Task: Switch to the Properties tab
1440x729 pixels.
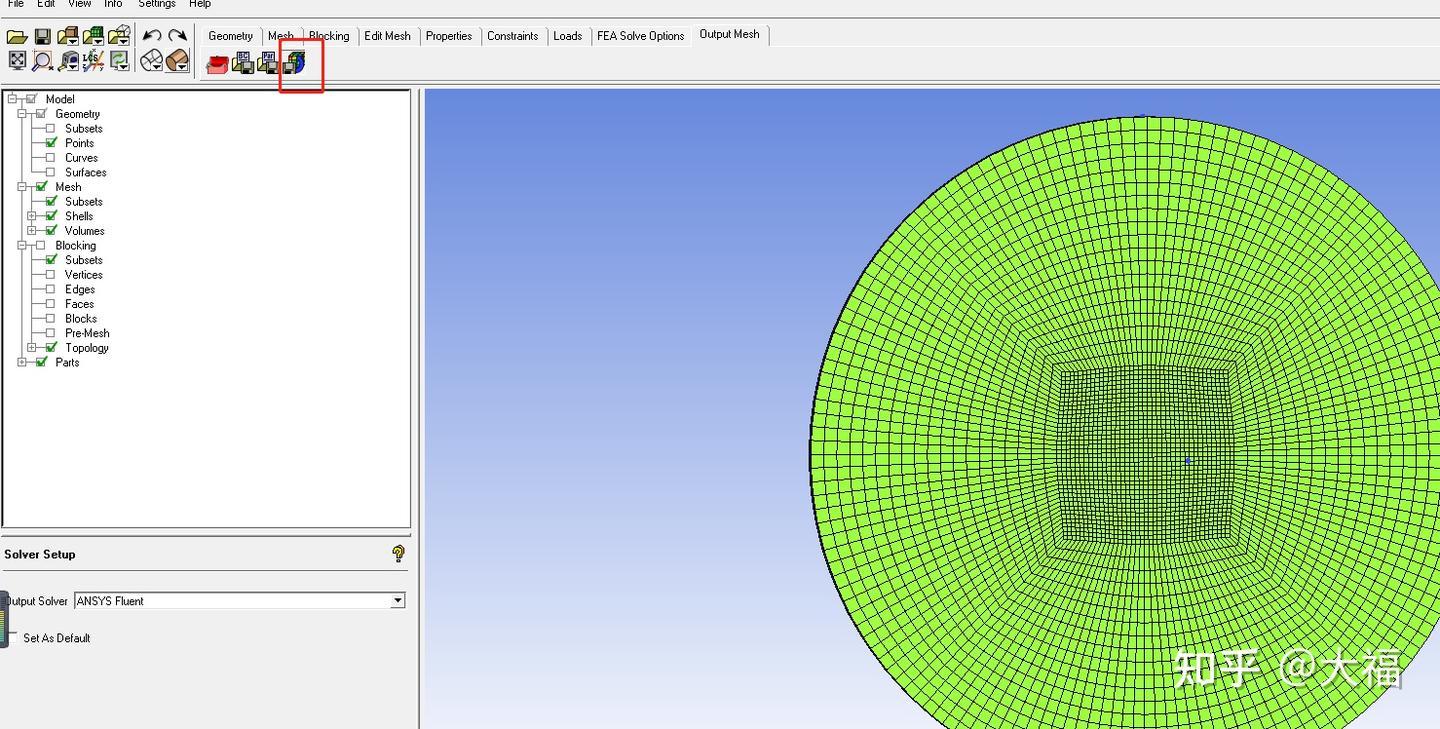Action: coord(449,36)
